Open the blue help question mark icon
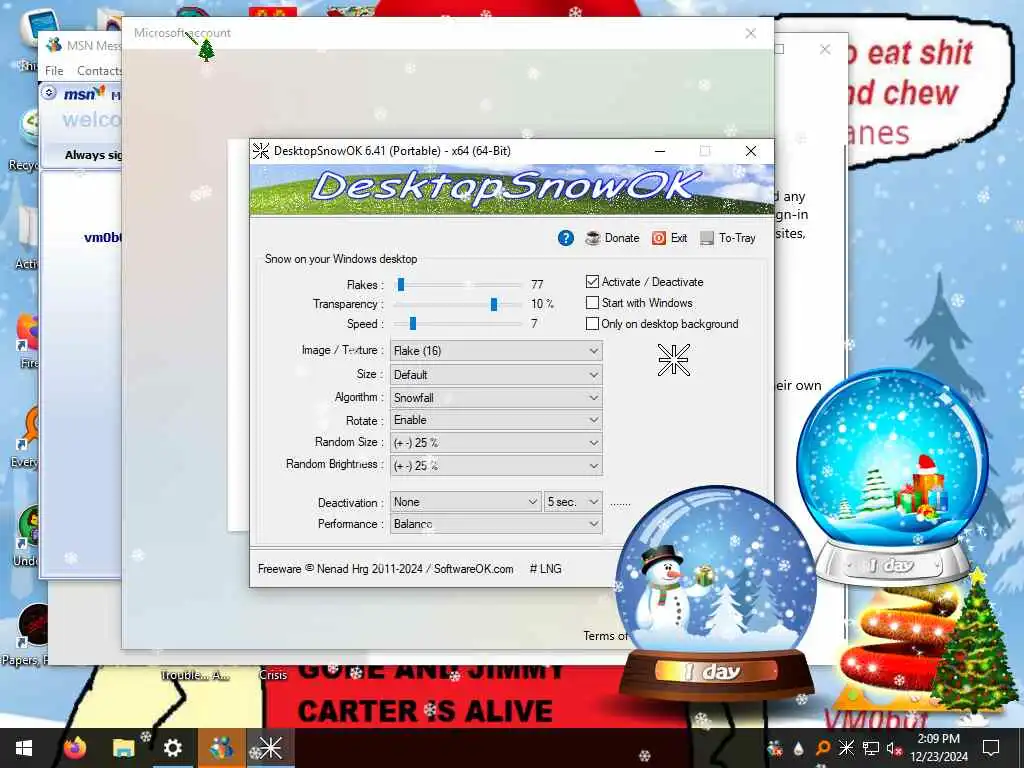Image resolution: width=1024 pixels, height=768 pixels. pyautogui.click(x=566, y=238)
